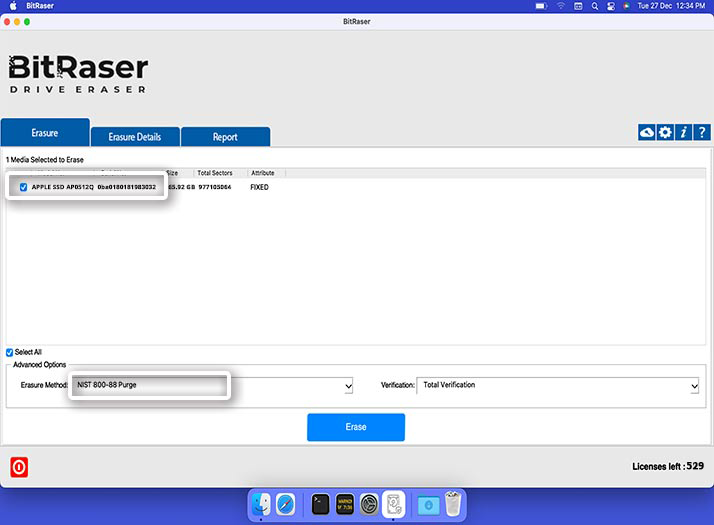This screenshot has height=525, width=714.
Task: Open the settings gear icon
Action: point(665,133)
